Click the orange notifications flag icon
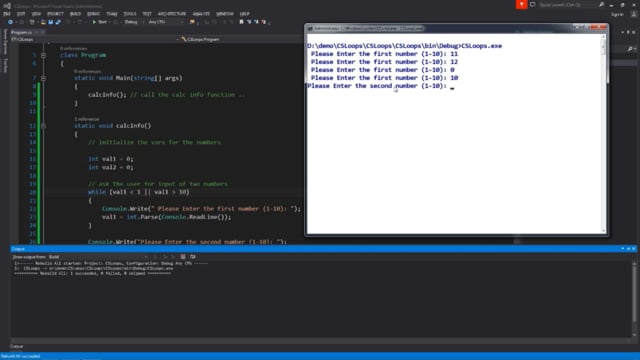The width and height of the screenshot is (640, 360). click(x=521, y=4)
